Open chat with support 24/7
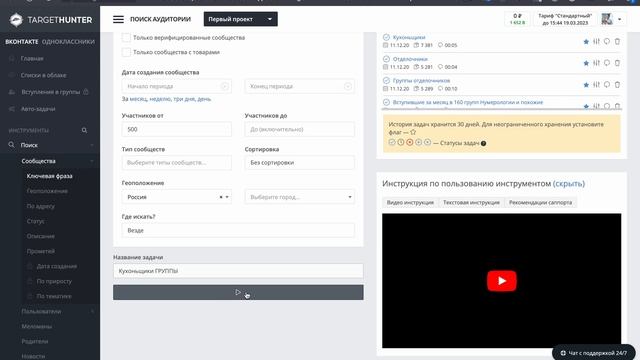The width and height of the screenshot is (640, 360). tap(594, 353)
